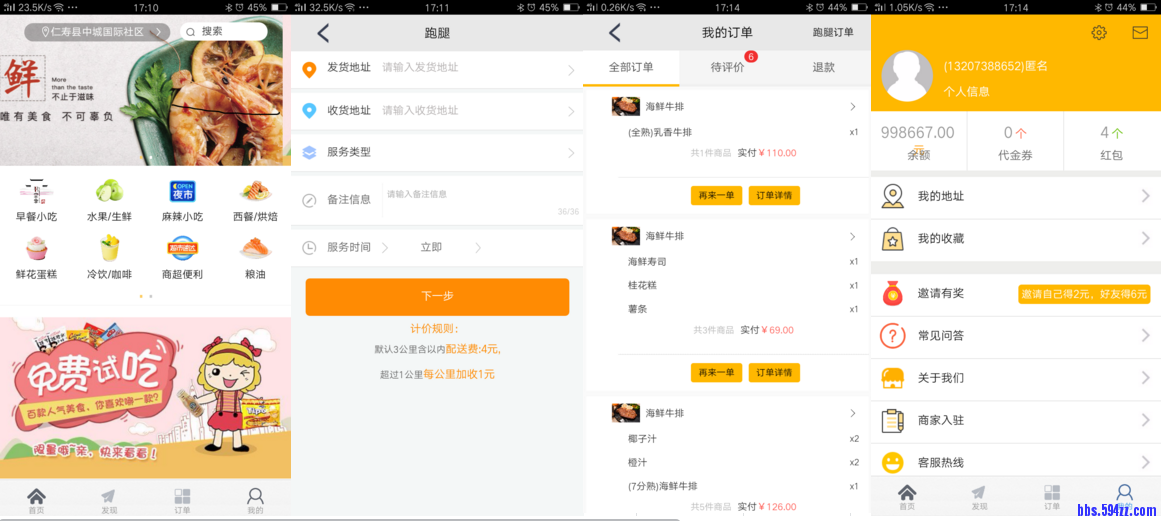The height and width of the screenshot is (521, 1161).
Task: Open settings gear on profile screen
Action: point(1099,33)
